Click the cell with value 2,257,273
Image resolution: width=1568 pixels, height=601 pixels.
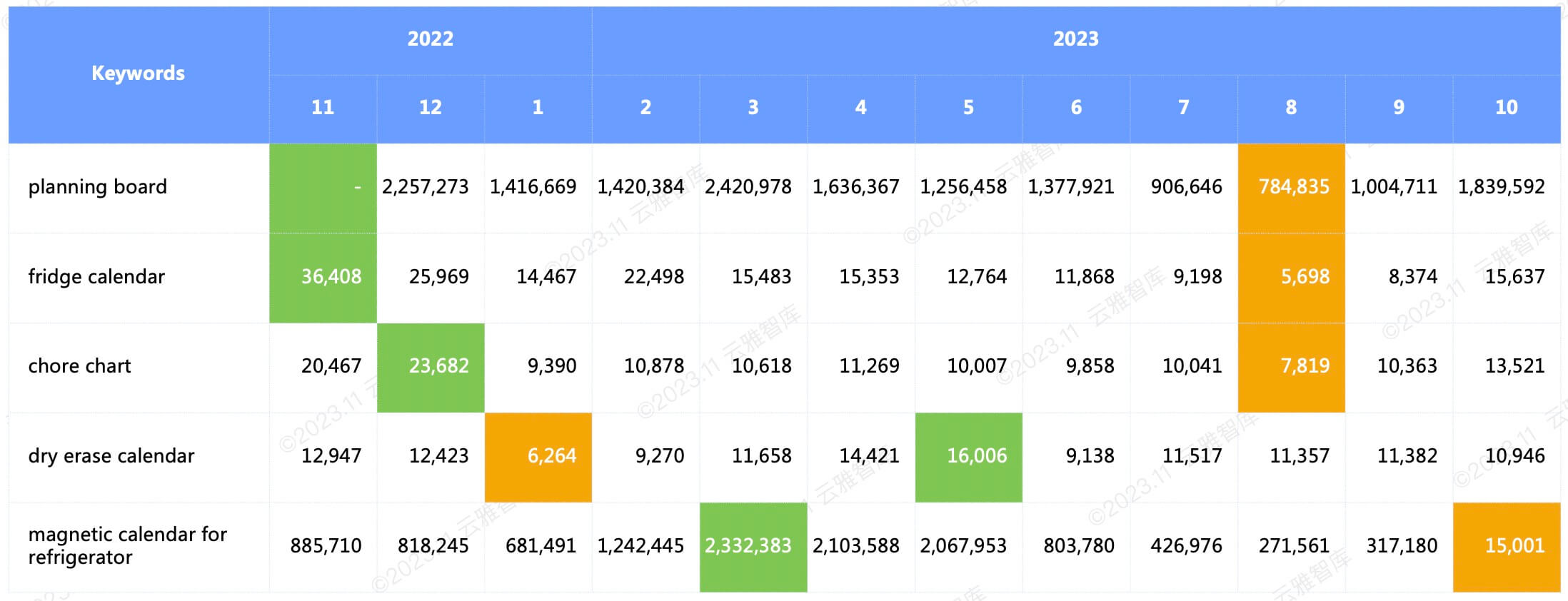[x=426, y=187]
